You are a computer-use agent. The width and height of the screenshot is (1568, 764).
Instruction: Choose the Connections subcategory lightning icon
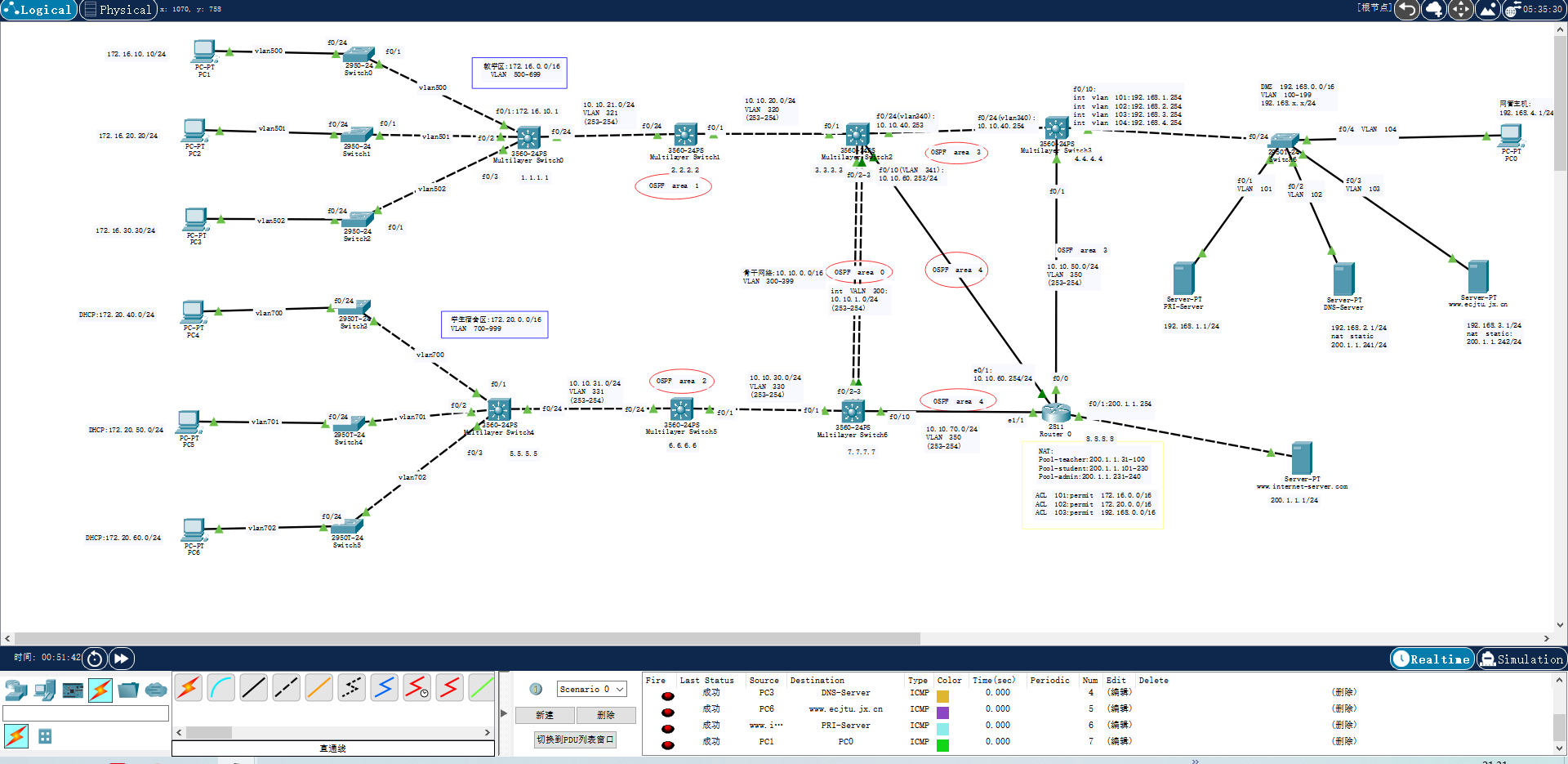click(x=16, y=736)
